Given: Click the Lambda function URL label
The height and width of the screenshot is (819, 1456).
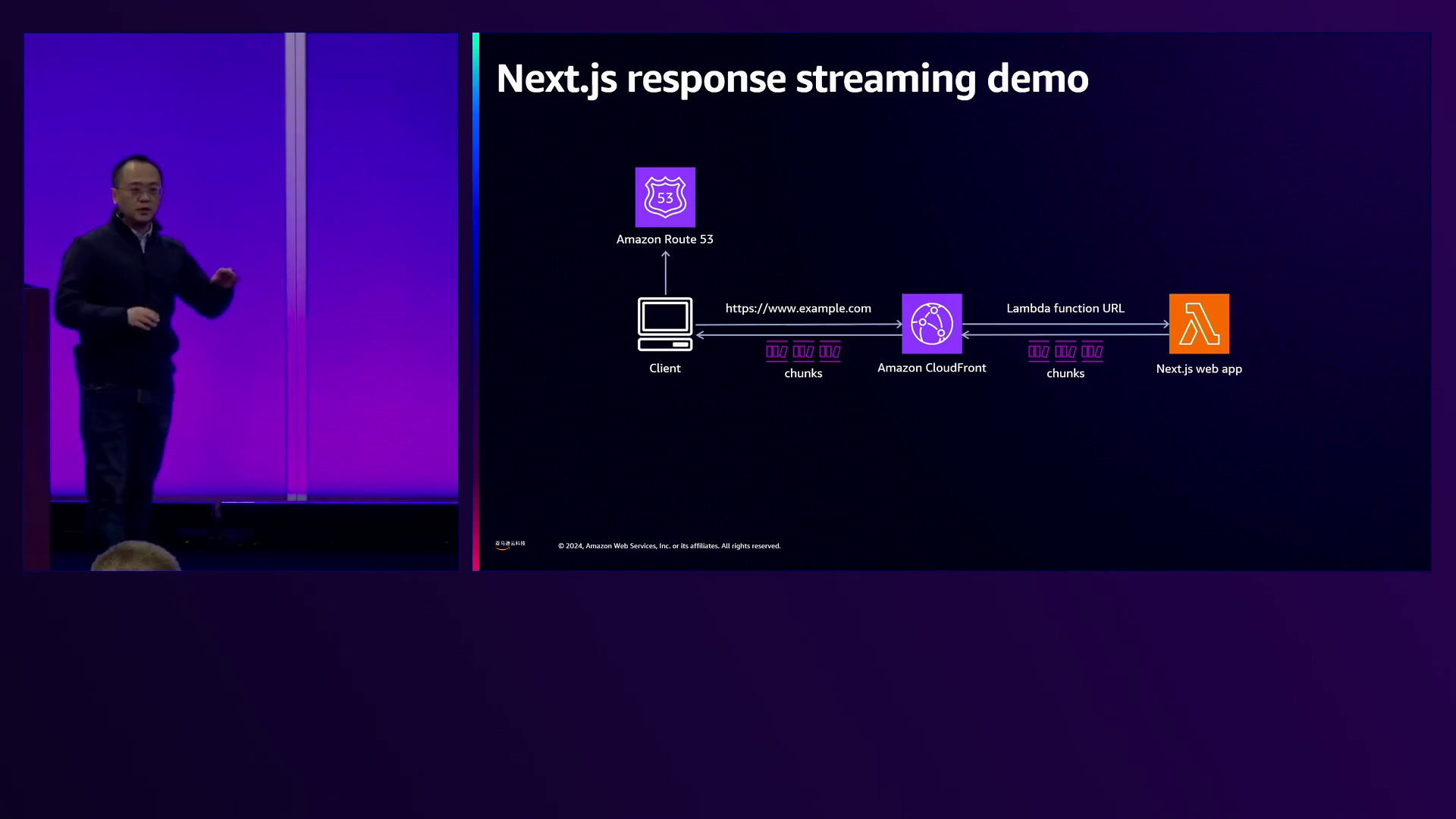Looking at the screenshot, I should [x=1065, y=308].
